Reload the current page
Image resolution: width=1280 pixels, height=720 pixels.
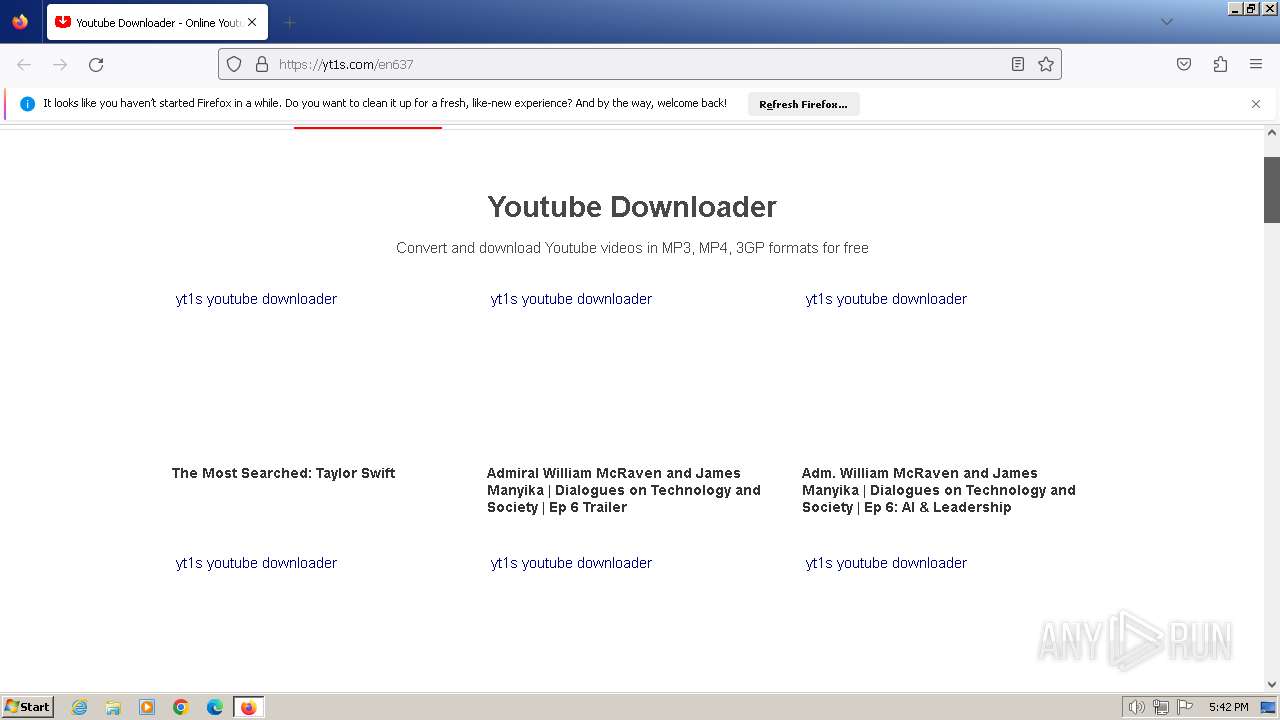pyautogui.click(x=96, y=64)
